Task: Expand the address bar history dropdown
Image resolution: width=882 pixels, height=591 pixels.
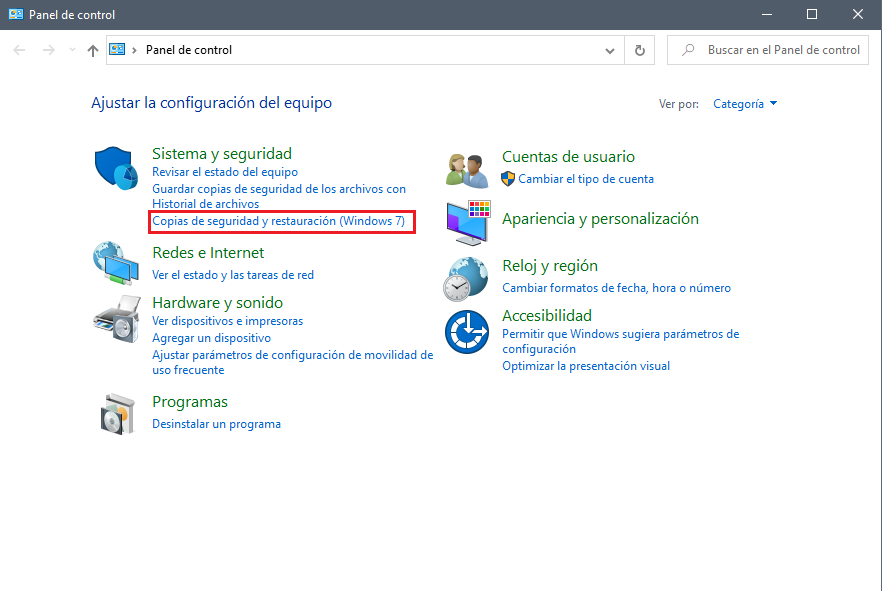Action: coord(611,50)
